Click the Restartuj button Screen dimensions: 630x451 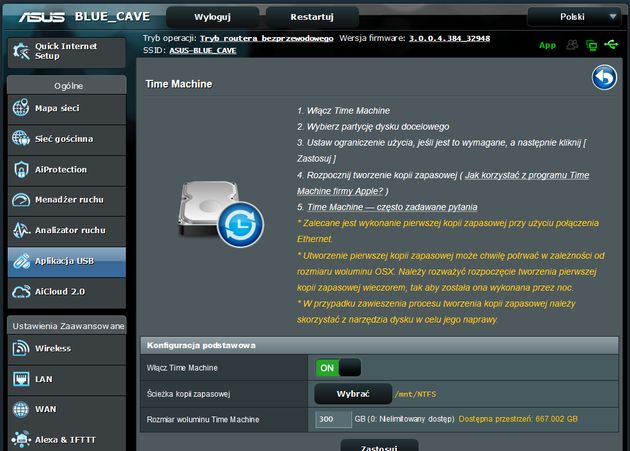click(x=312, y=17)
